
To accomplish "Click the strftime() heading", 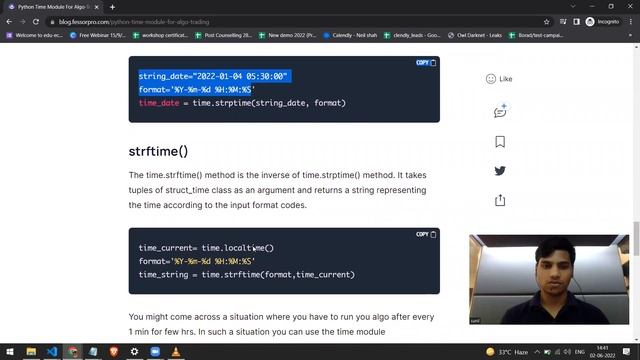I will [x=158, y=151].
